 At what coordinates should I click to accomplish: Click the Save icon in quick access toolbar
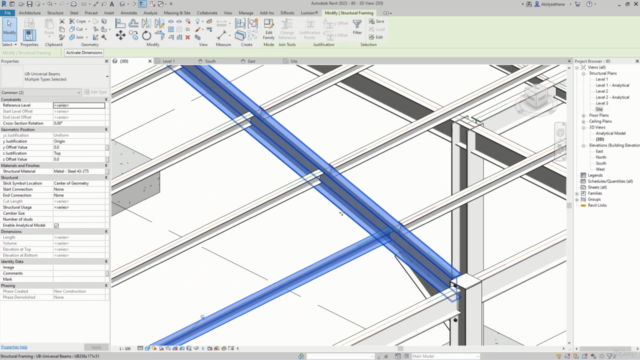point(29,4)
